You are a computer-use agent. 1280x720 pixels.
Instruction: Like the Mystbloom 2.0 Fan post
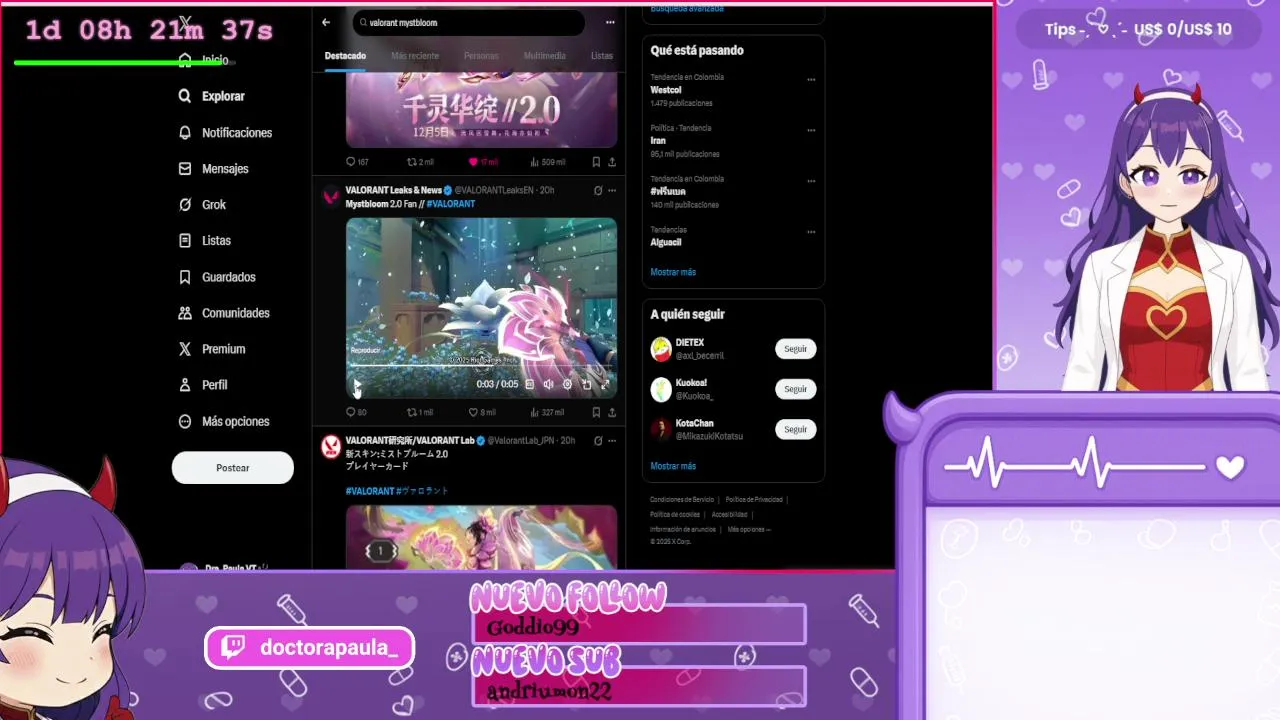point(482,412)
